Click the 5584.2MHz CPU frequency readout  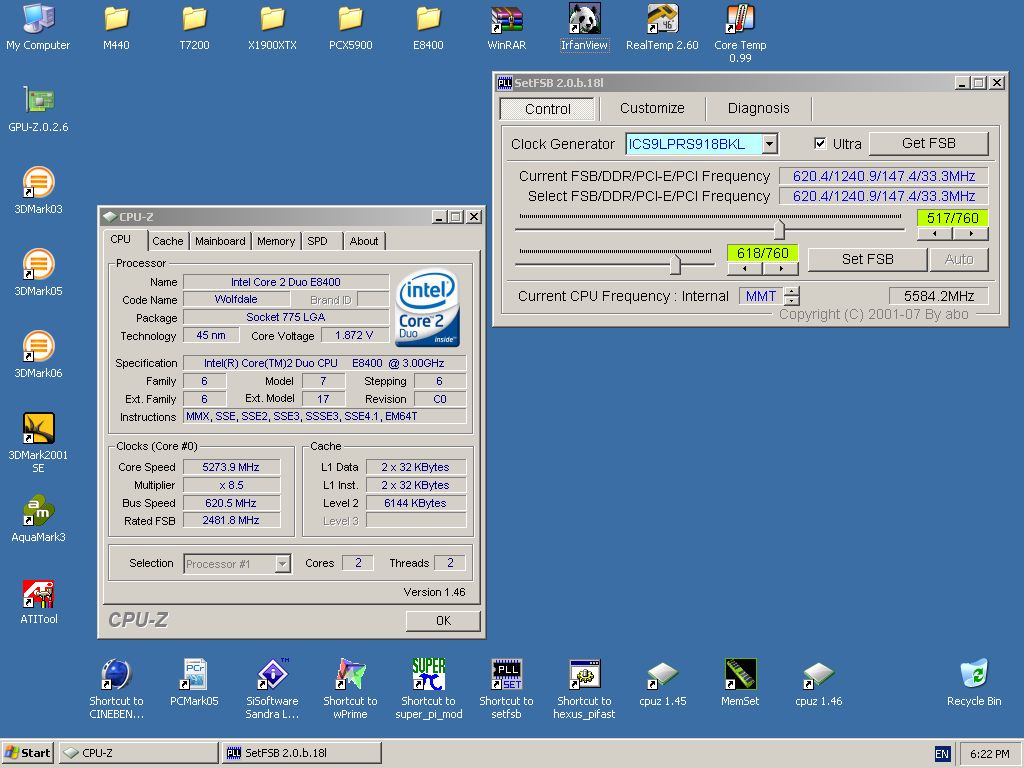[x=938, y=296]
